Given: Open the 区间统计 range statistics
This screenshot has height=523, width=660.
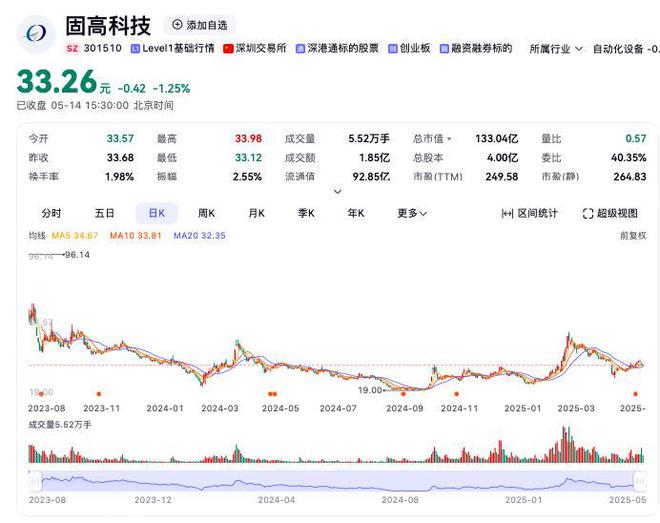Looking at the screenshot, I should tap(530, 214).
